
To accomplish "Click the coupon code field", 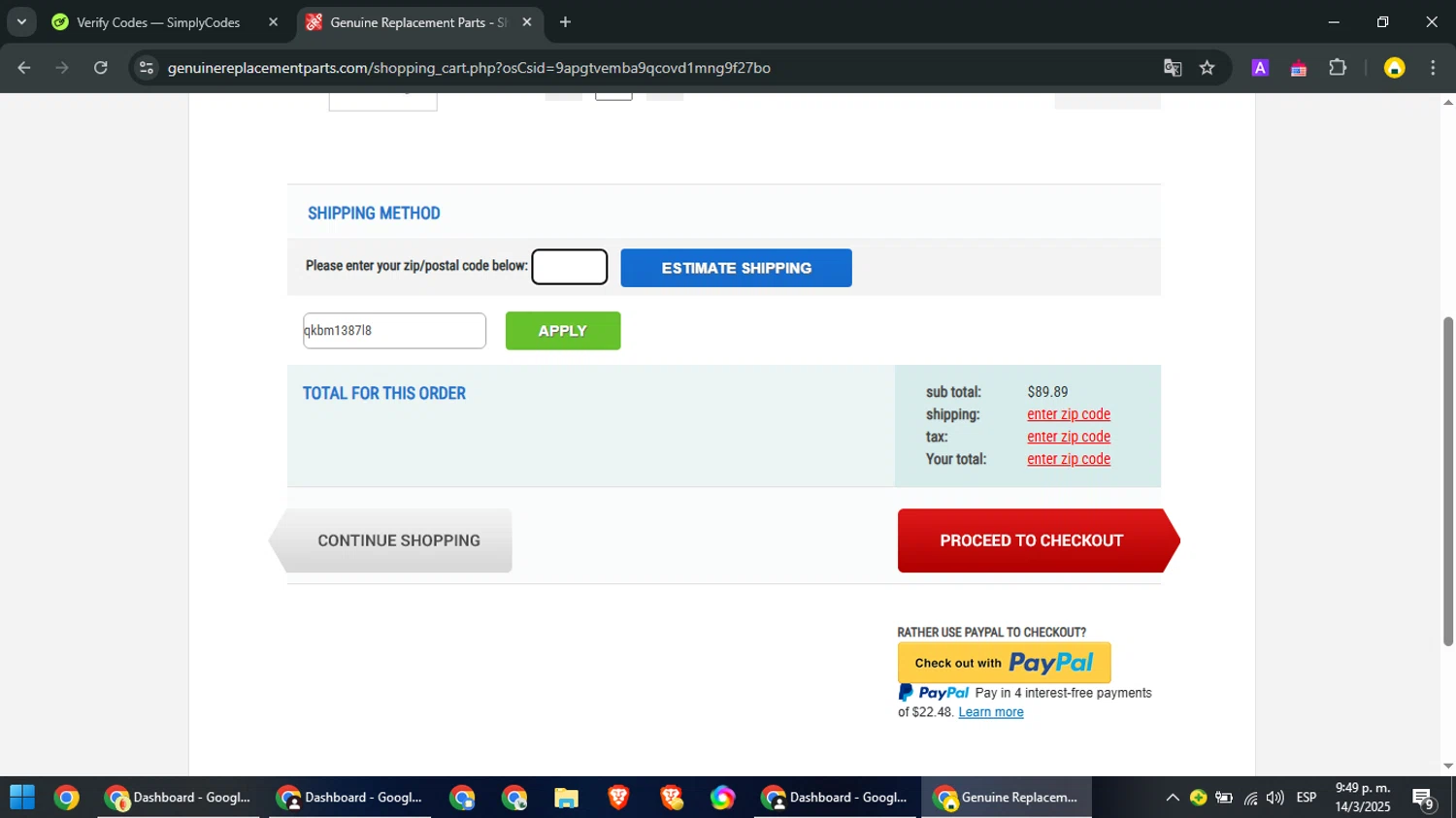I will 394,331.
